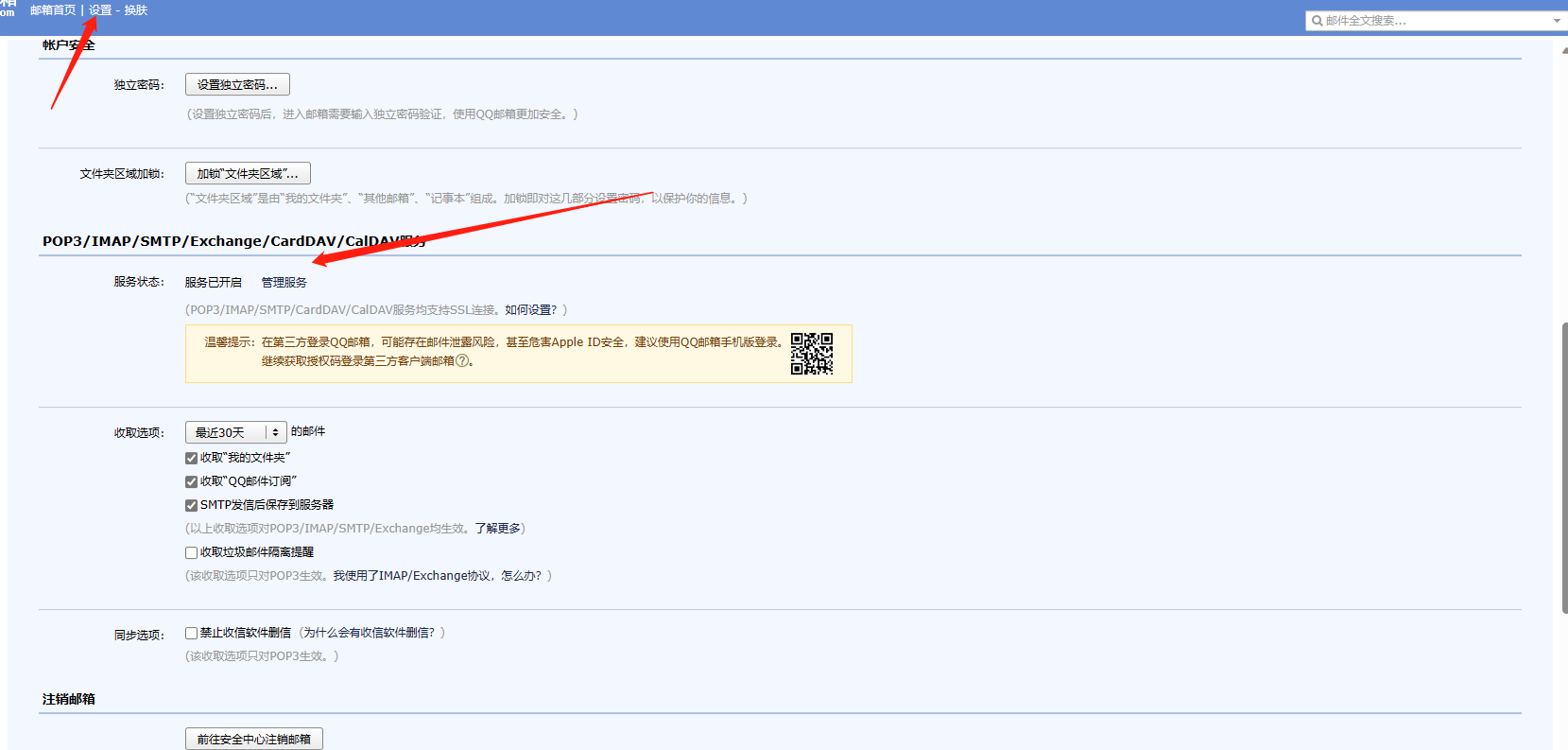Click the 前往安全中心注销邮箱 button
1568x750 pixels.
click(x=253, y=739)
